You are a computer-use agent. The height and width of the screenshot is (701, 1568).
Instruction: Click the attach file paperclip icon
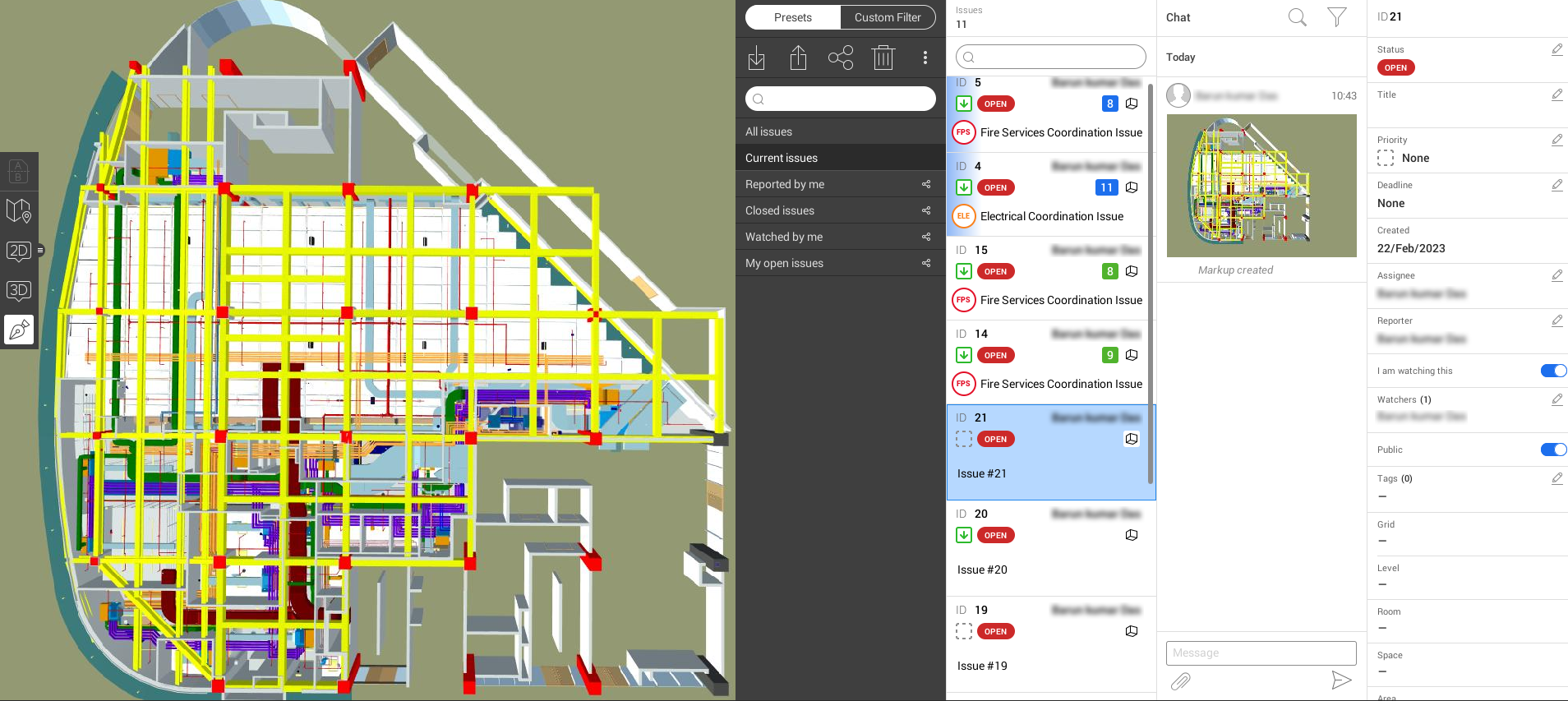coord(1180,680)
